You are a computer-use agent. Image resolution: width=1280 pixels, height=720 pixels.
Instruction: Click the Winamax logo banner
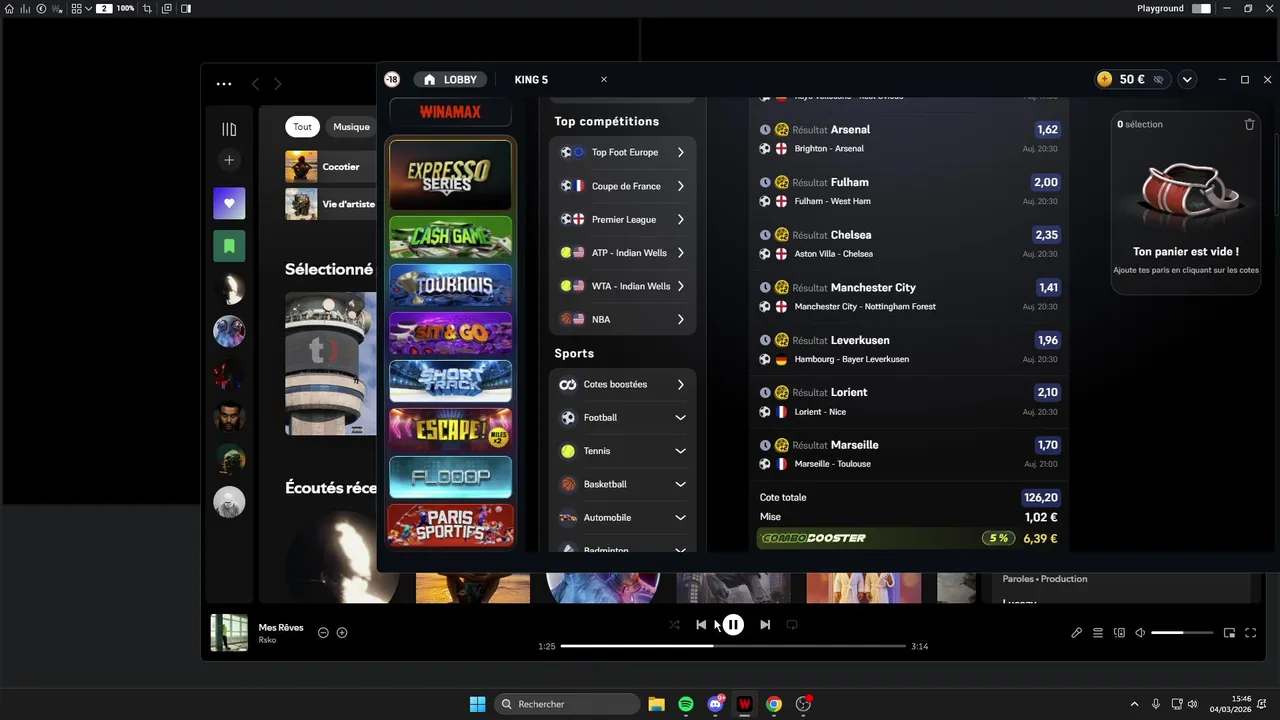point(450,112)
